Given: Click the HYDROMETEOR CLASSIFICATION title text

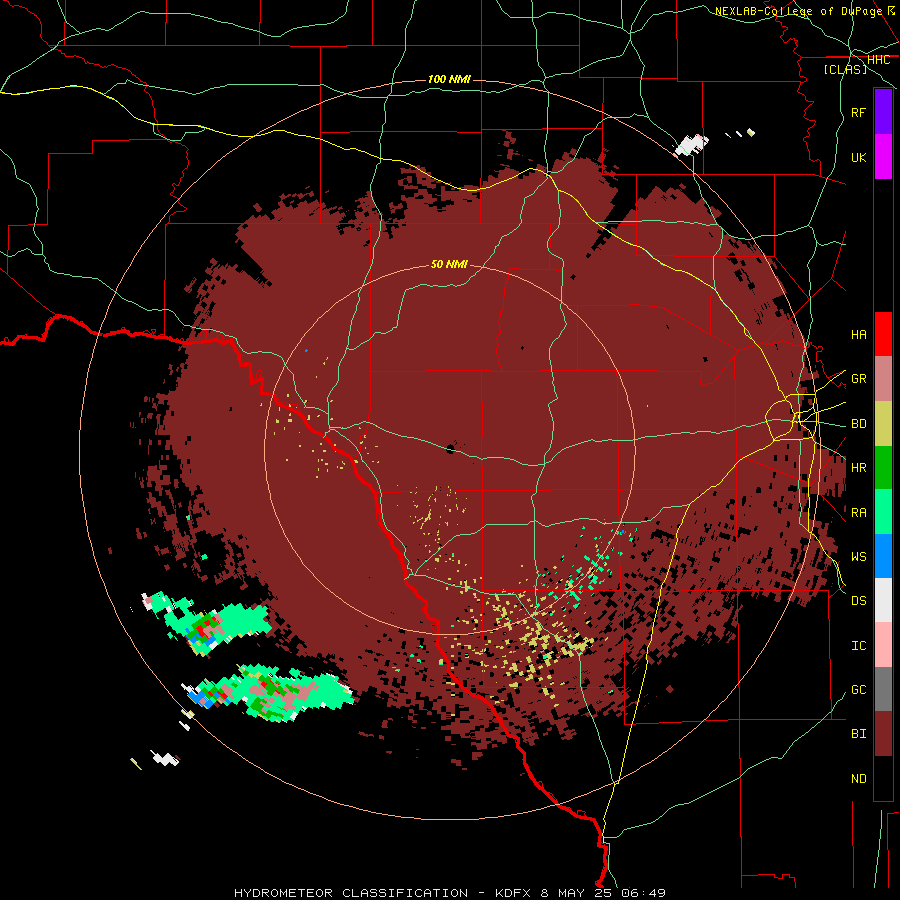Looking at the screenshot, I should 351,893.
